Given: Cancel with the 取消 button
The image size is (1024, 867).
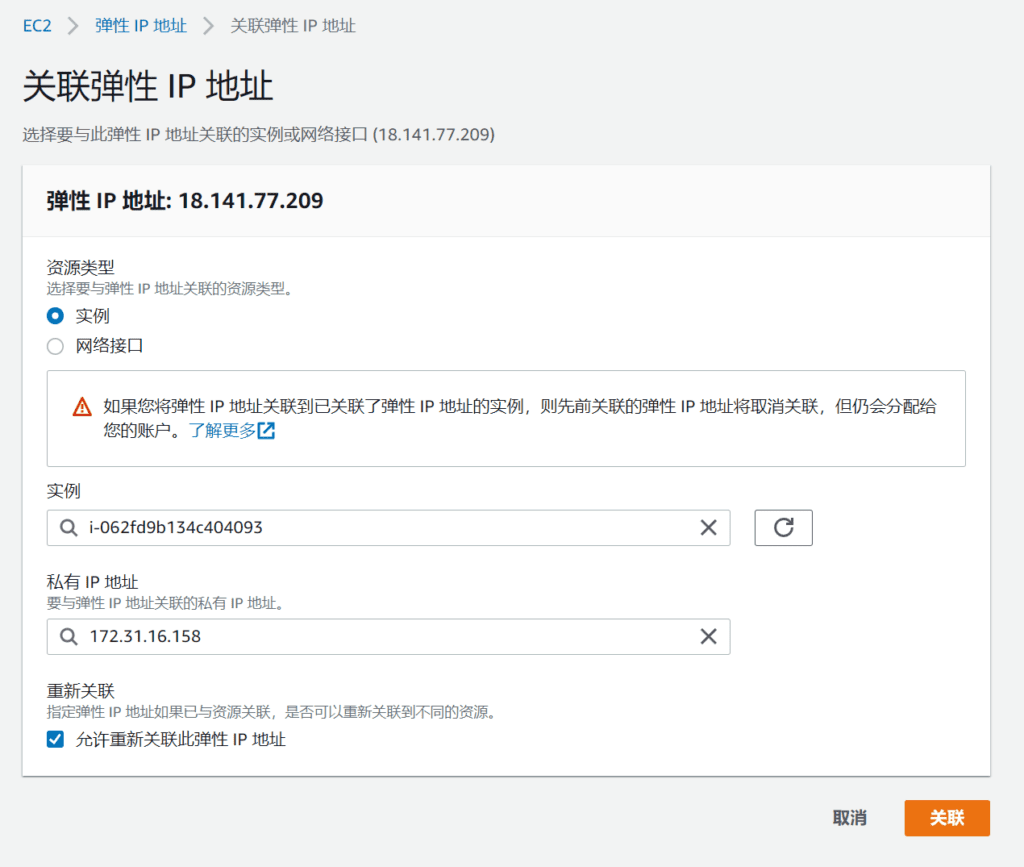Looking at the screenshot, I should tap(849, 817).
